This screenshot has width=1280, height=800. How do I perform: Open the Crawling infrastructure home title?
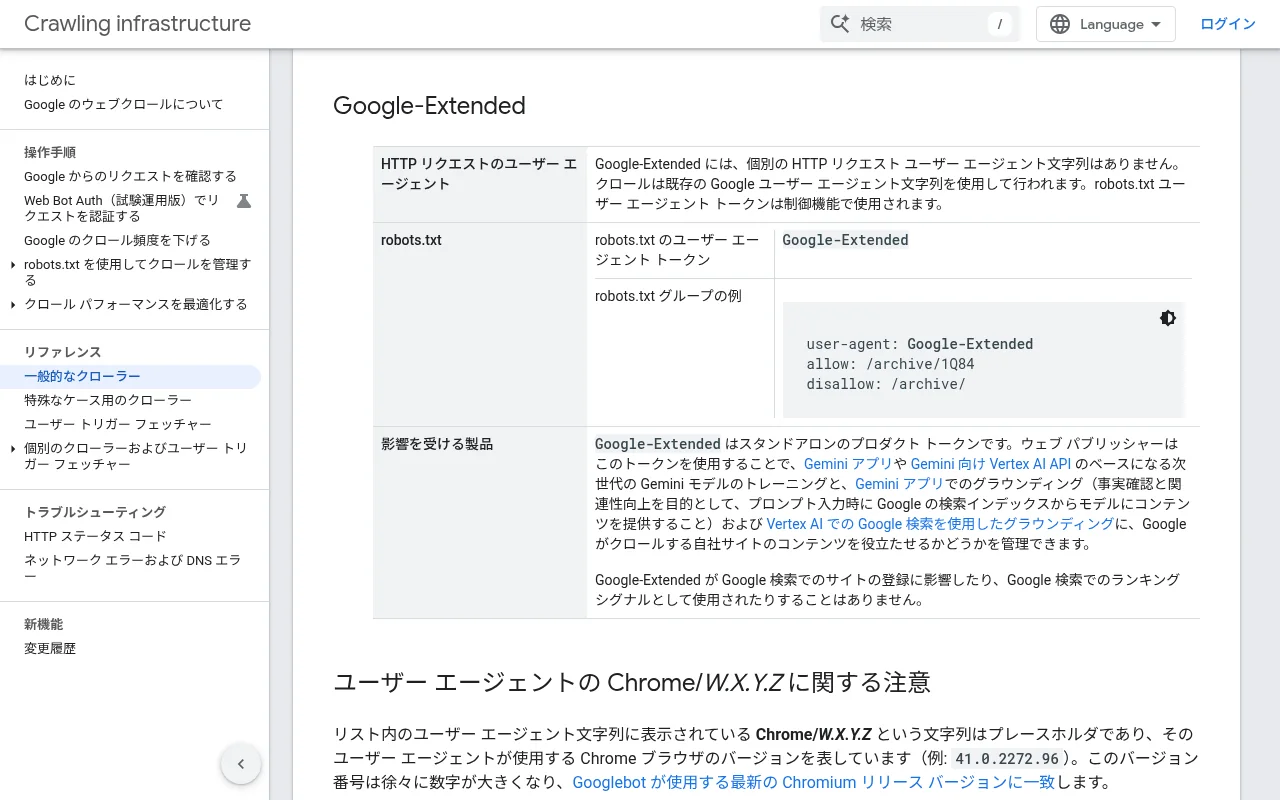click(138, 24)
